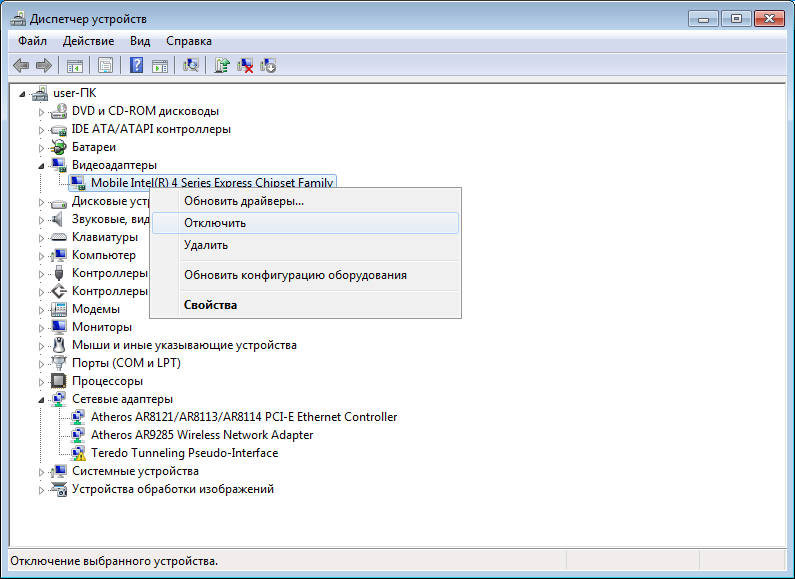Expand the Процессоры node

coord(42,382)
